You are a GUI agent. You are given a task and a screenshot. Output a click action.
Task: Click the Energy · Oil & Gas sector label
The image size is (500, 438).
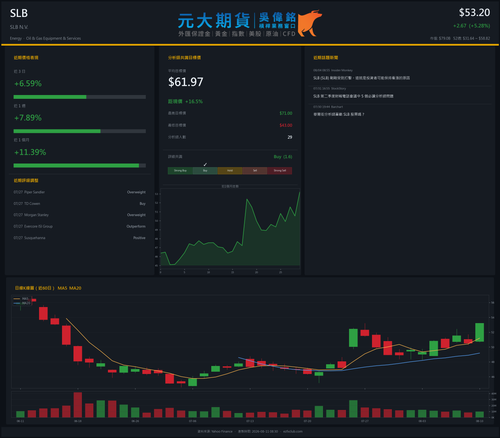[x=45, y=38]
